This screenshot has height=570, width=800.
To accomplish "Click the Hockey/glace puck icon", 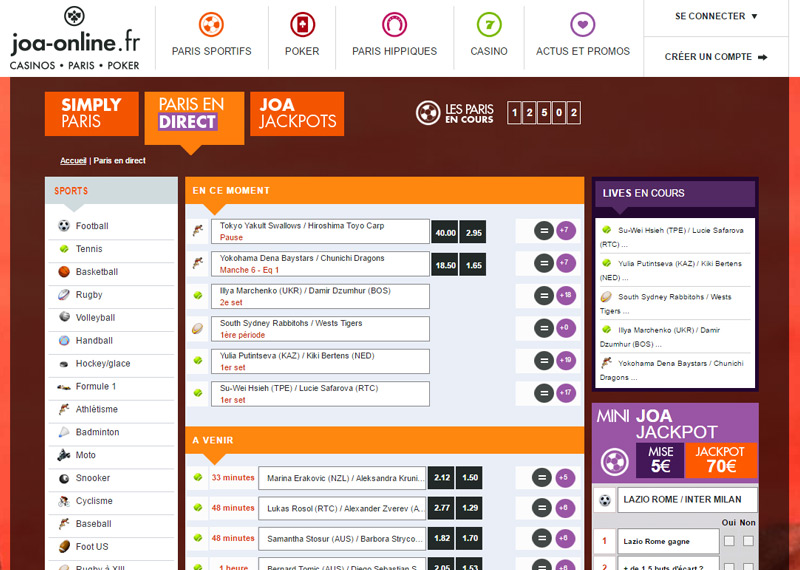I will coord(64,364).
